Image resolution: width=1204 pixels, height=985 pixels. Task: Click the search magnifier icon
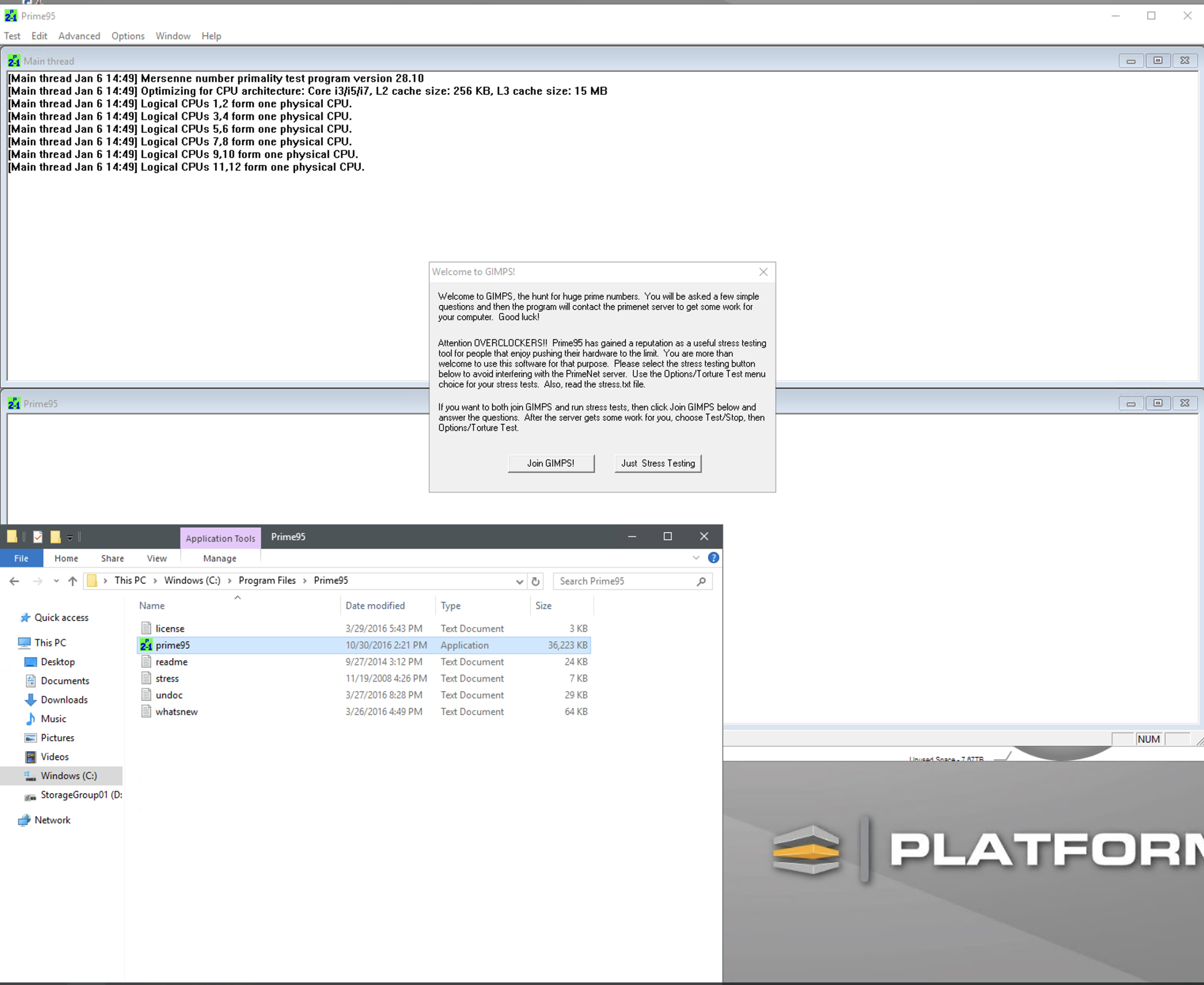702,581
